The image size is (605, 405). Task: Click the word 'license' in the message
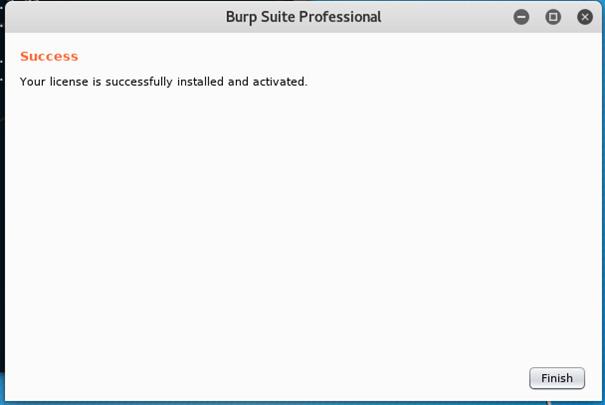(69, 81)
